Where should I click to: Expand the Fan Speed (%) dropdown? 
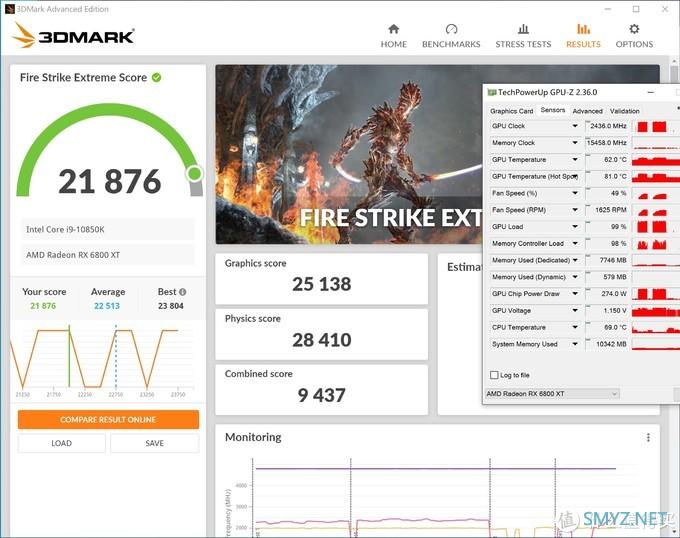tap(575, 193)
